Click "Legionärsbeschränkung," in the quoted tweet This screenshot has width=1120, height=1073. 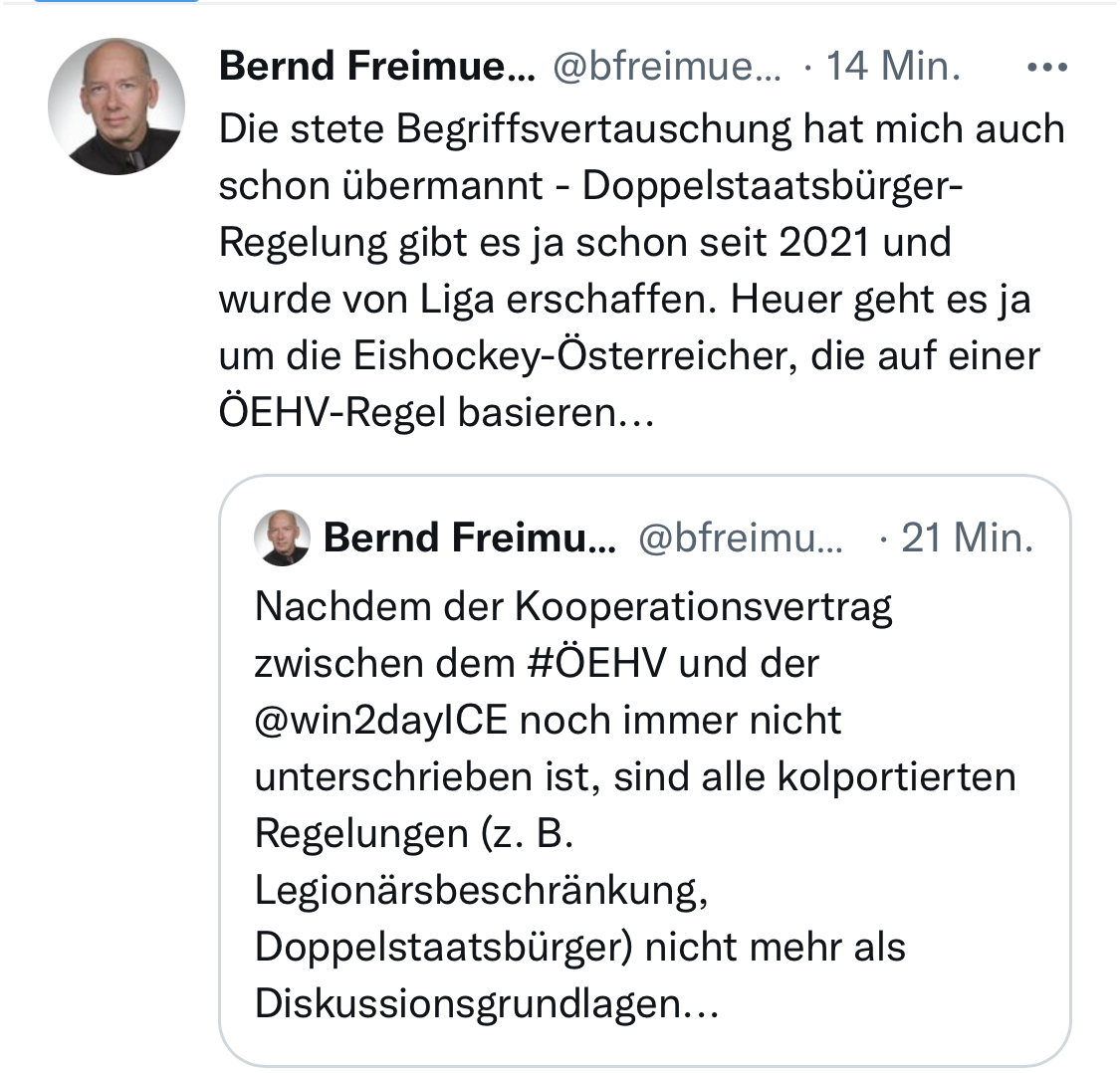482,890
